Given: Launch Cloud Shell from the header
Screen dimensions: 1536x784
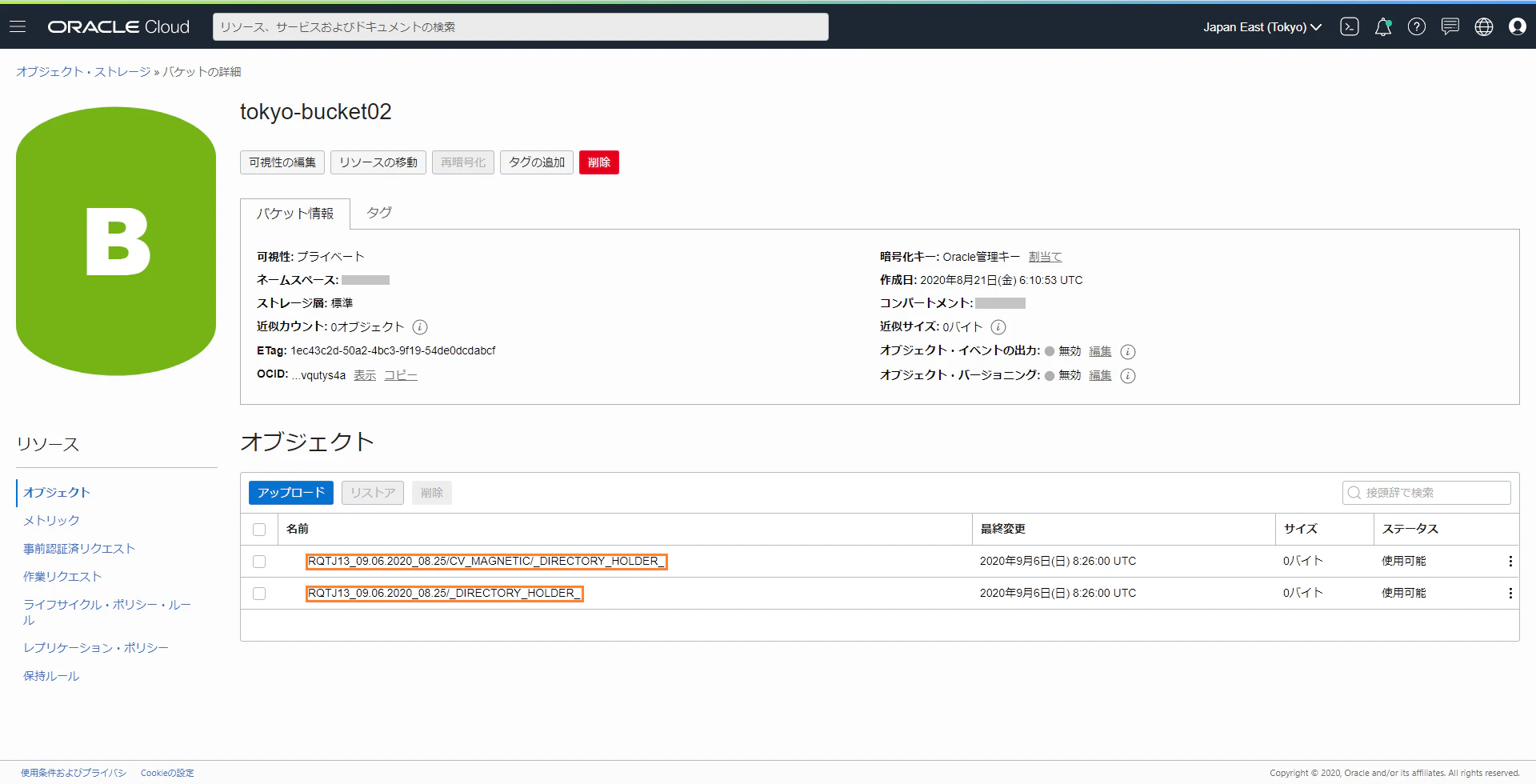Looking at the screenshot, I should pos(1349,26).
